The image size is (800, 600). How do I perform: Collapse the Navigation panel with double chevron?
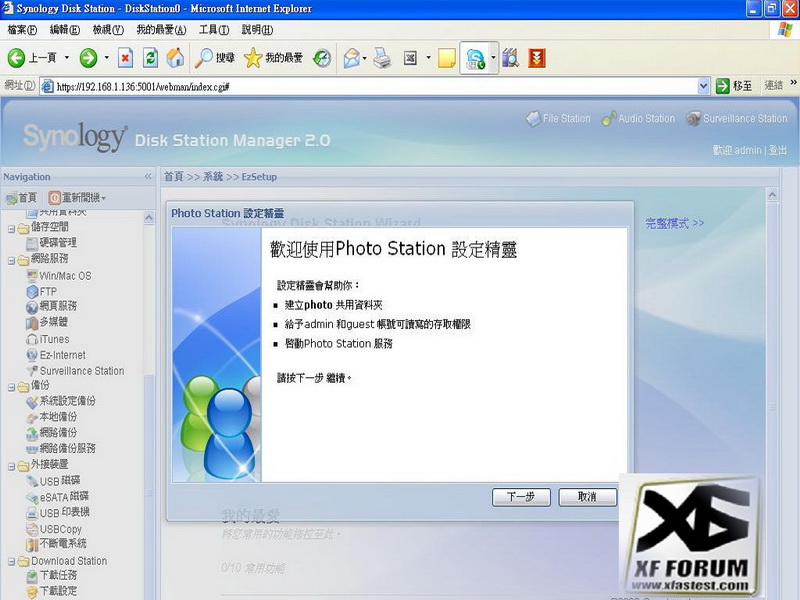click(148, 177)
